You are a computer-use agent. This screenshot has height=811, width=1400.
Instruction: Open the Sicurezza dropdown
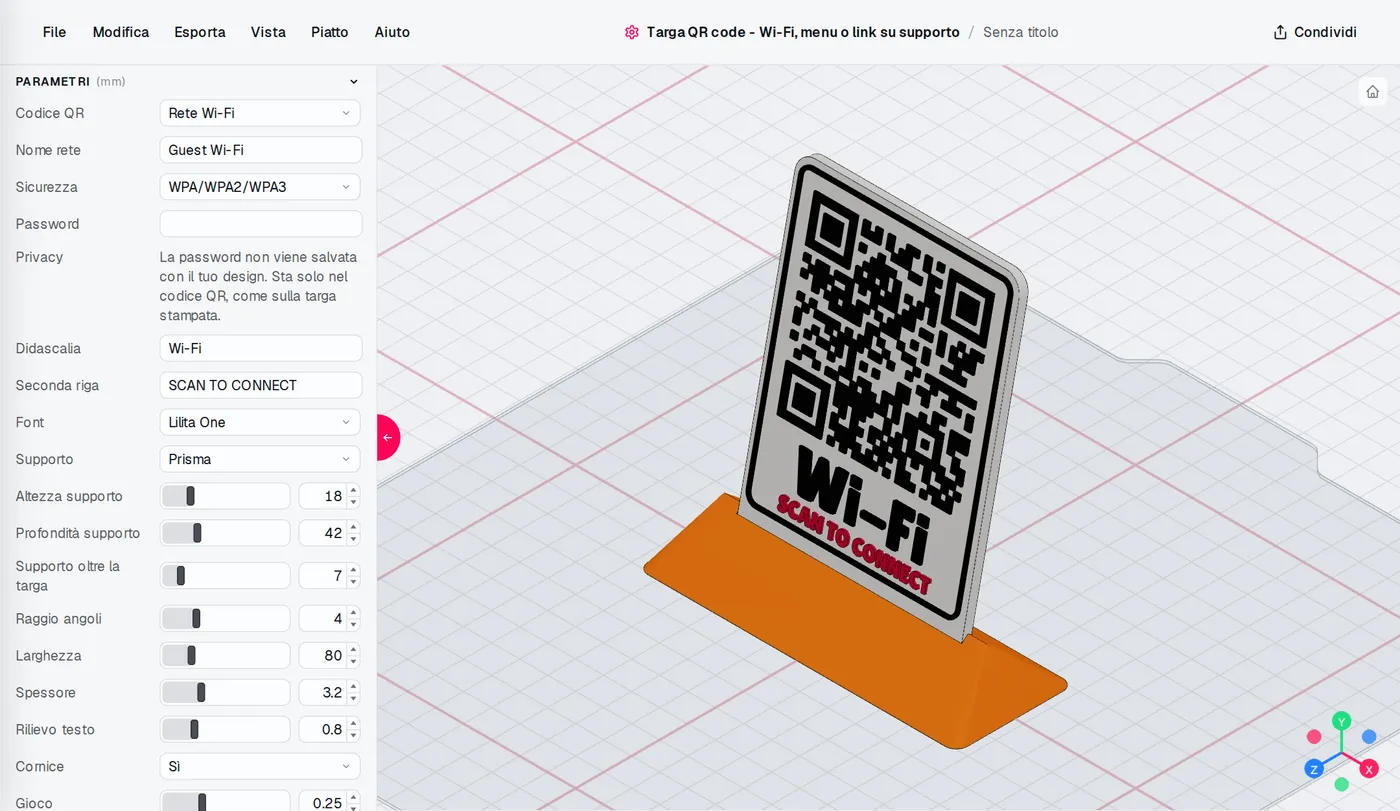point(260,187)
